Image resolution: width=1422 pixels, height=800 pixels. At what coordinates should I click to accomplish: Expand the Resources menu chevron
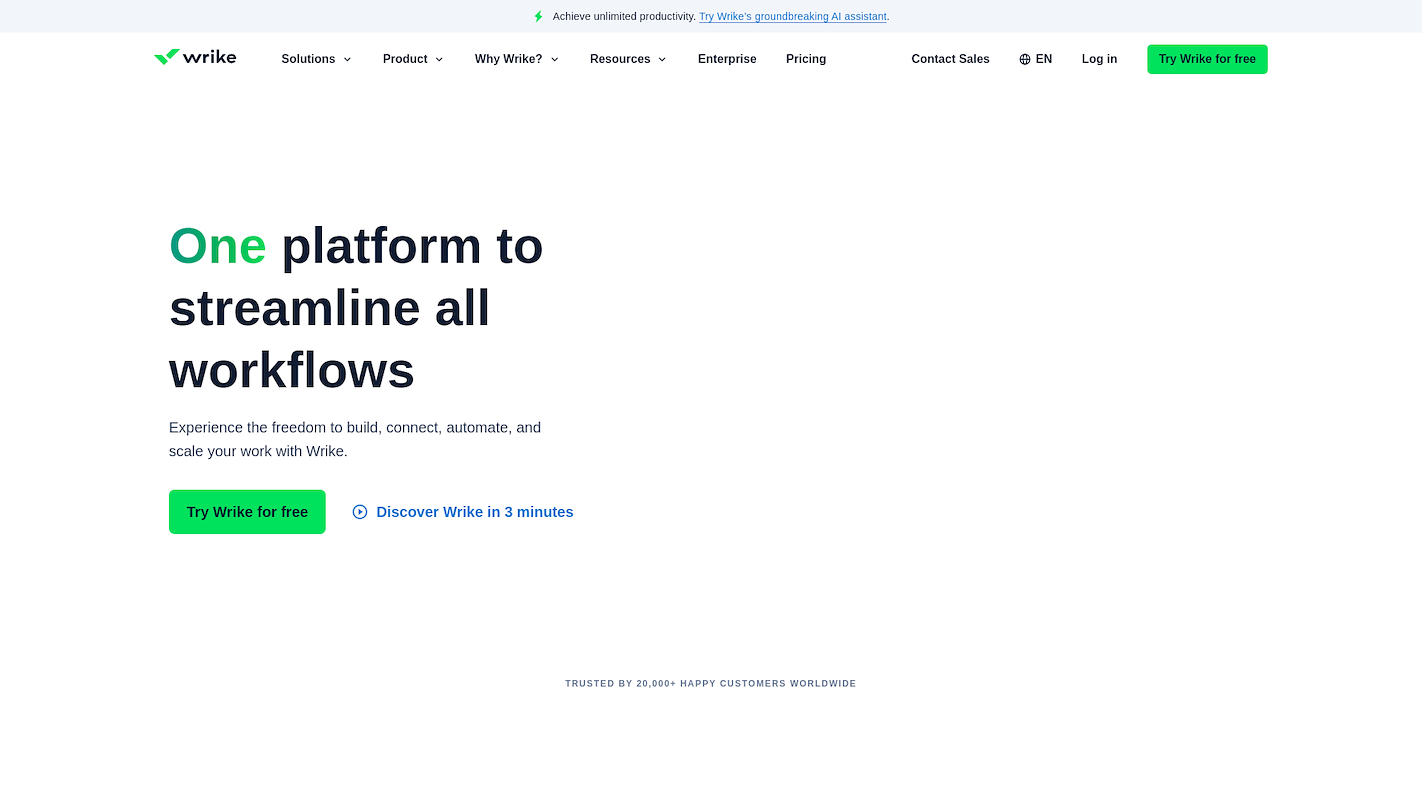click(662, 59)
